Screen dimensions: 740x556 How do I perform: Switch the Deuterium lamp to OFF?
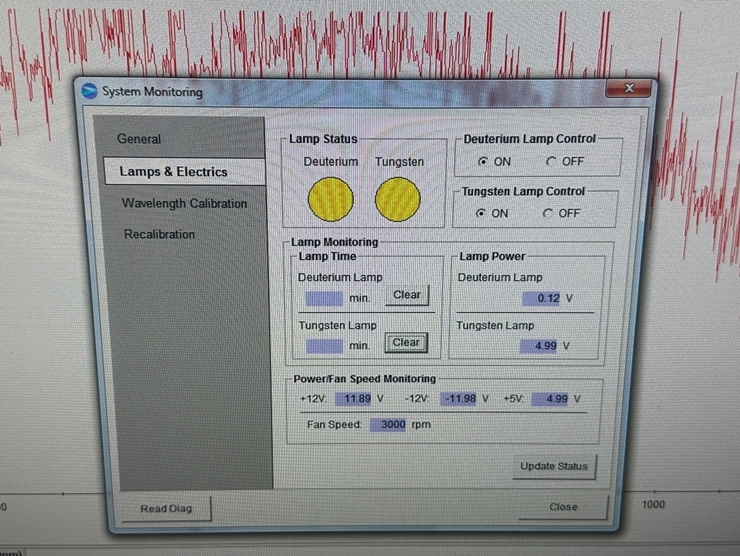click(551, 162)
